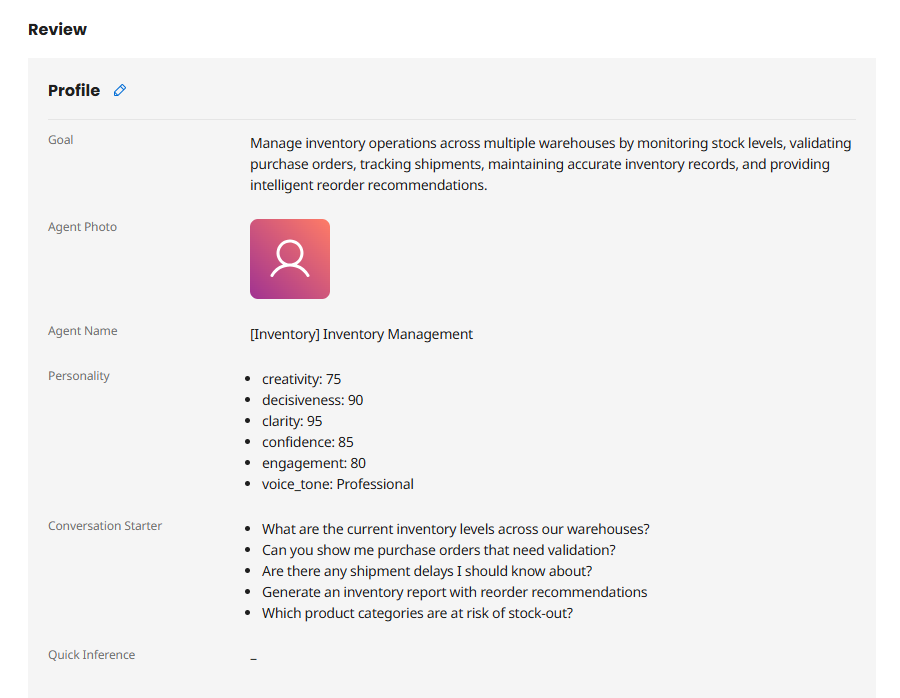Click the Review heading
Screen dimensions: 900x698
(57, 29)
